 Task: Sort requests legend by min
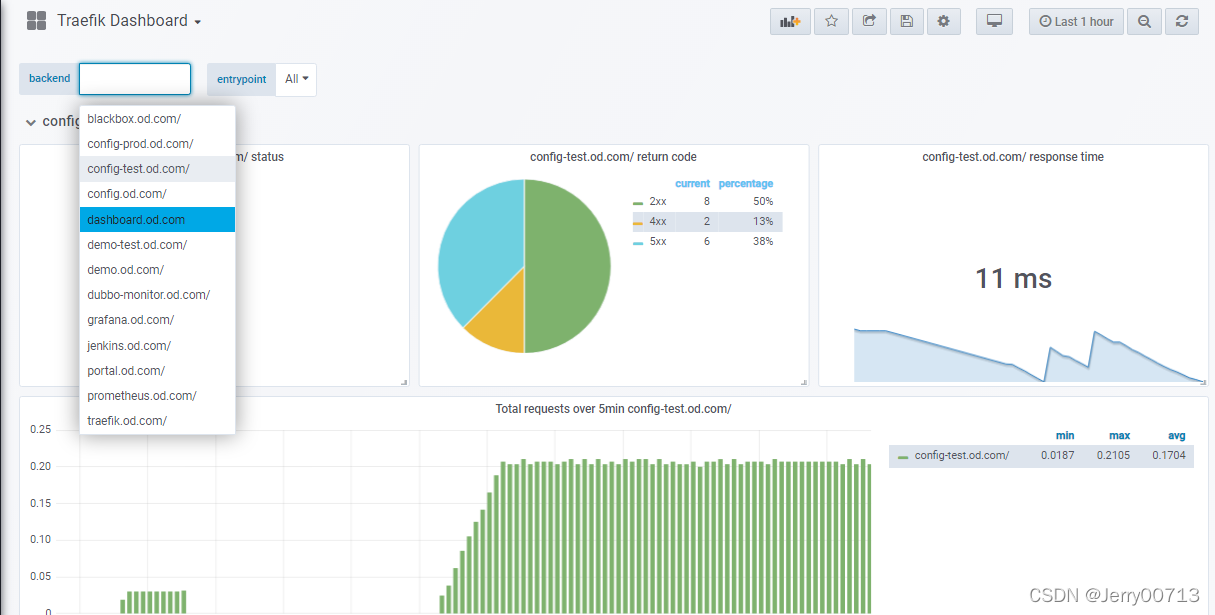(x=1065, y=436)
